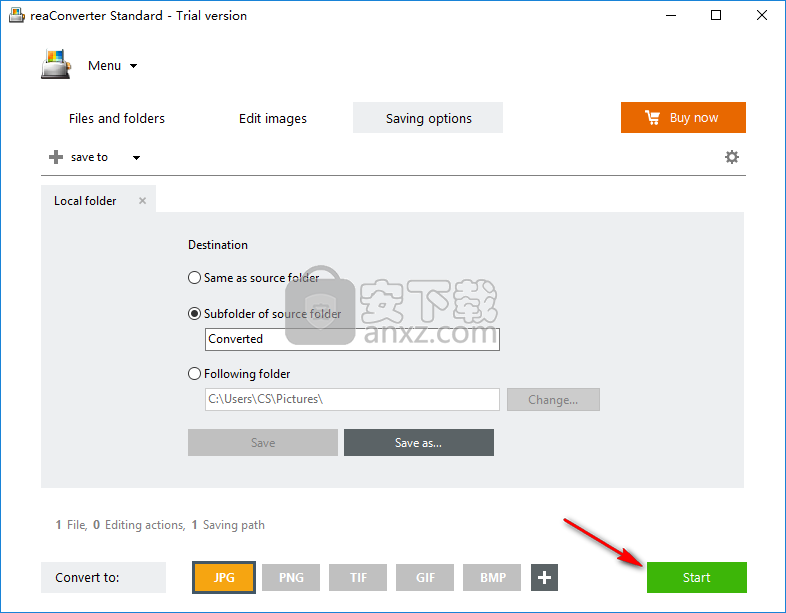Click the C:\Users\CS\Pictures\ path field
The width and height of the screenshot is (786, 613).
(x=352, y=399)
